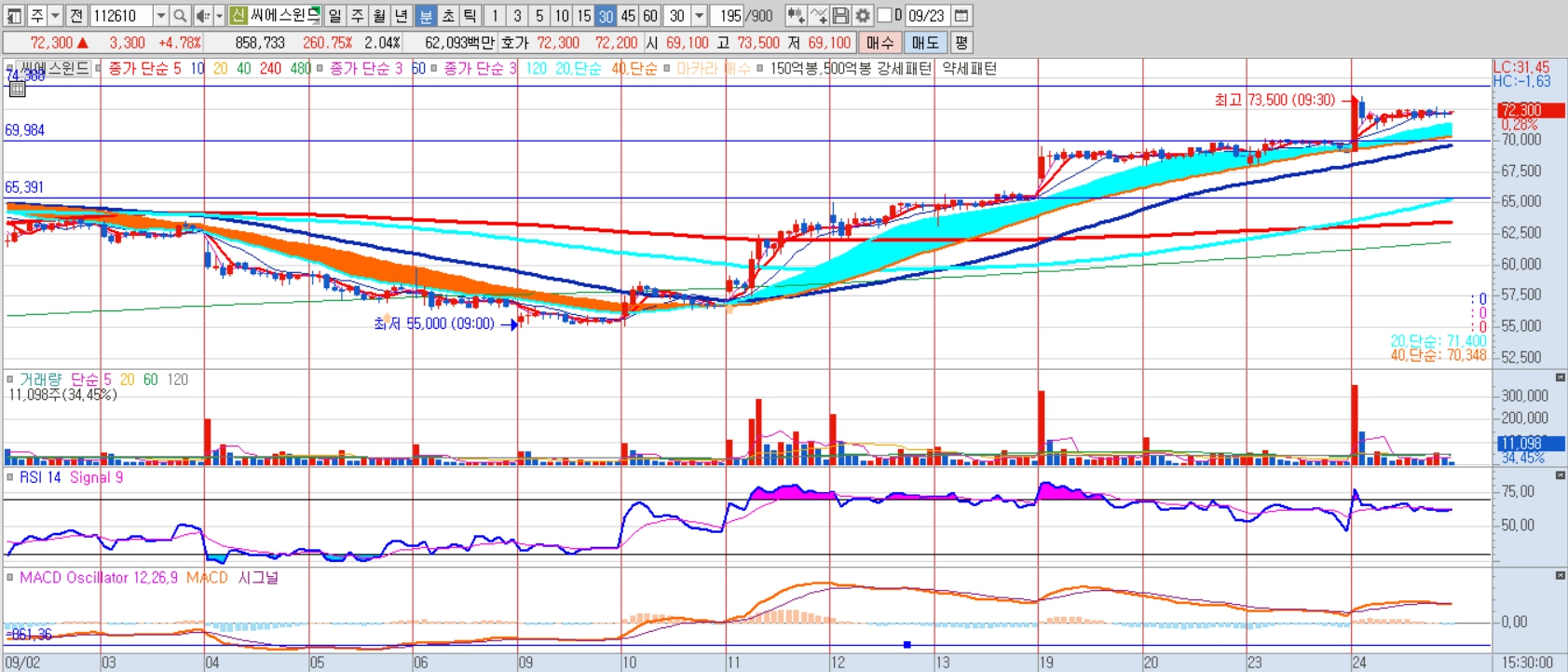This screenshot has width=1568, height=672.
Task: Click the 약세패턴 legend text
Action: pyautogui.click(x=969, y=68)
